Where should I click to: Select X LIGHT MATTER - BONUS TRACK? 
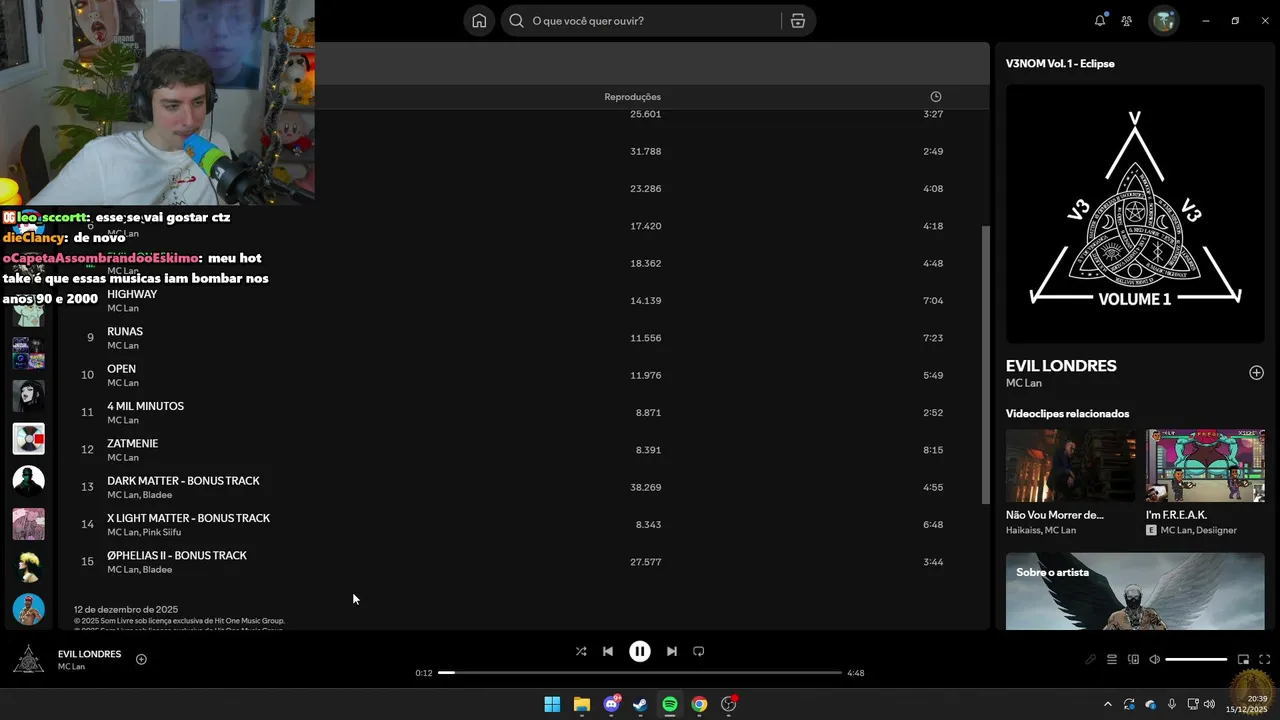pos(520,524)
